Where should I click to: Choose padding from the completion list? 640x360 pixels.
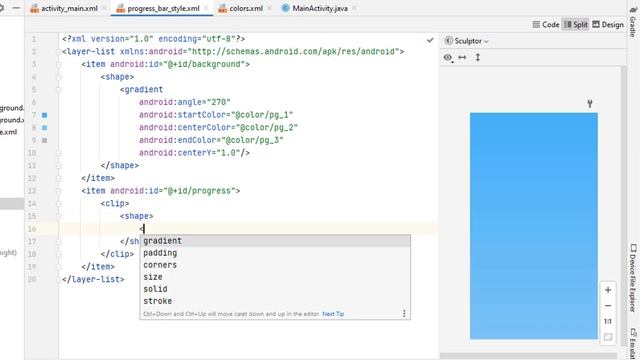[275, 253]
